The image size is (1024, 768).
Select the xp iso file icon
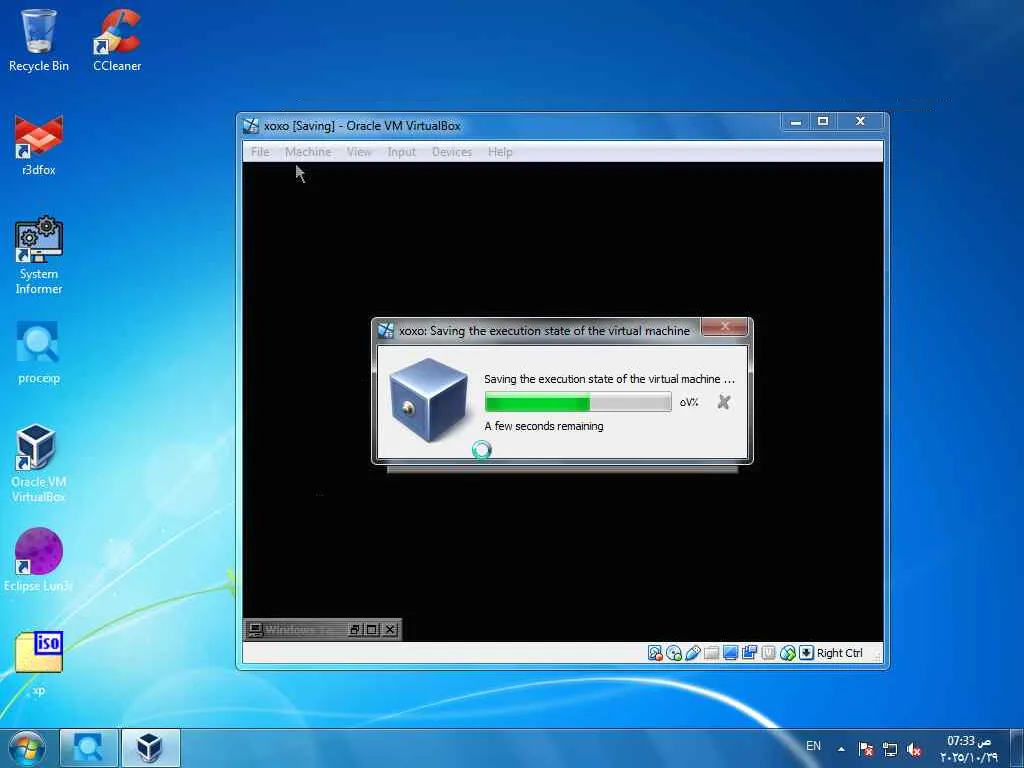click(39, 664)
